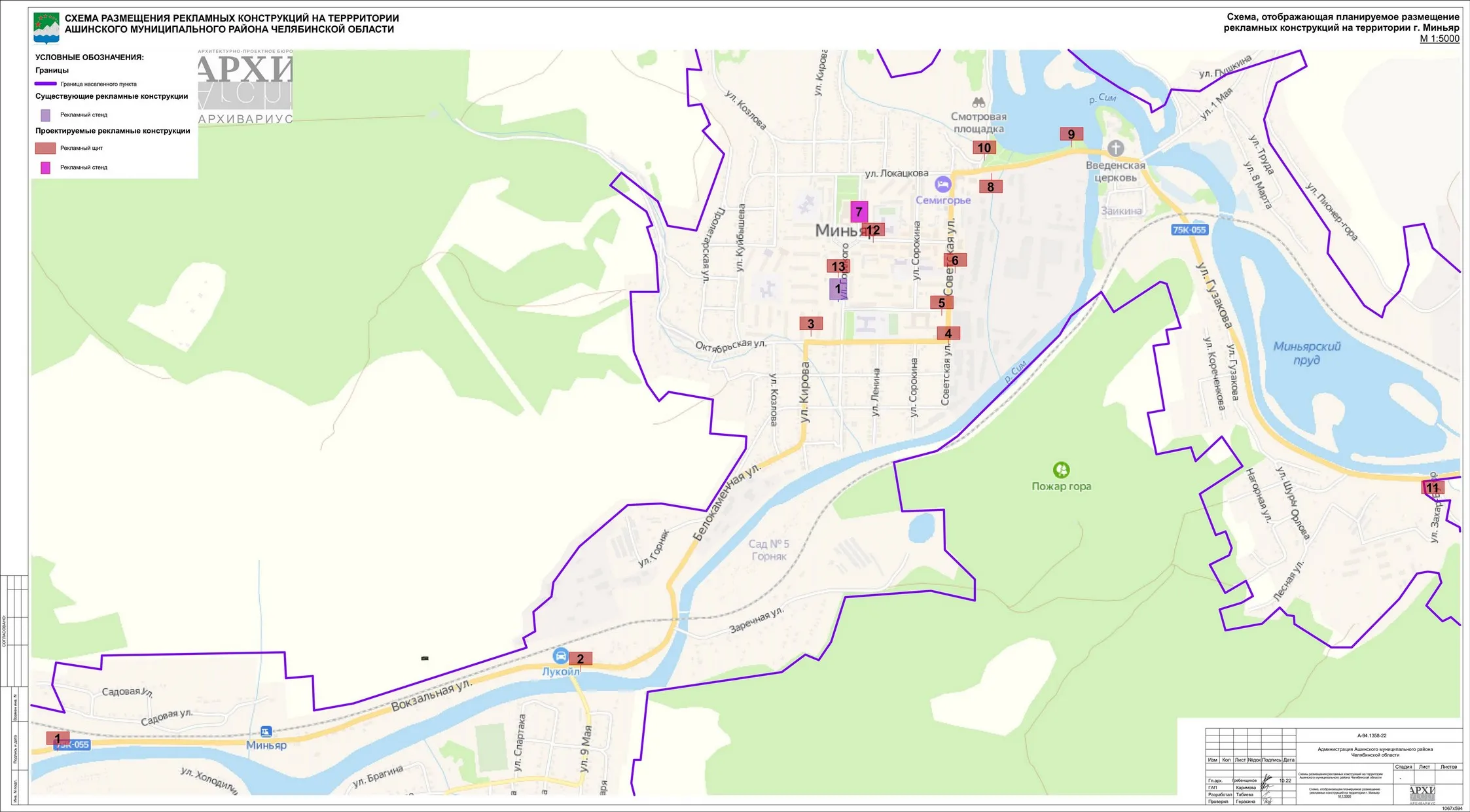The image size is (1470, 812).
Task: Click the Asha district coat of arms
Action: click(x=46, y=28)
